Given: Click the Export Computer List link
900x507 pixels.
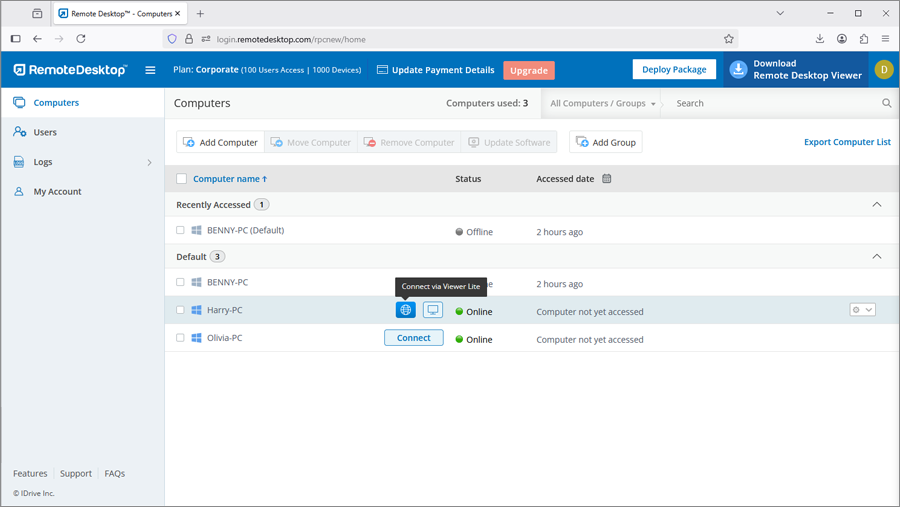Looking at the screenshot, I should tap(847, 142).
